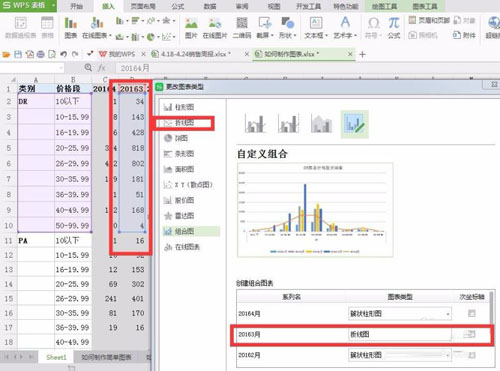Insert a 图片 picture from ribbon
Image resolution: width=500 pixels, height=371 pixels.
point(191,27)
